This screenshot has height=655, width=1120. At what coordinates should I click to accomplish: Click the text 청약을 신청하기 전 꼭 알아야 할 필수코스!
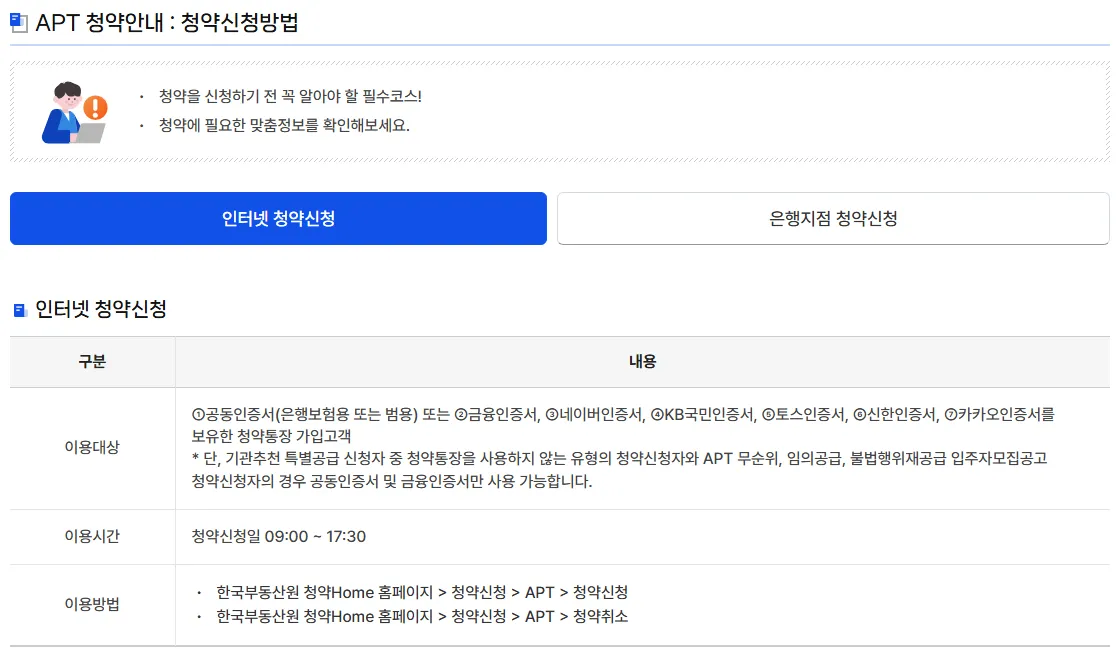click(290, 96)
